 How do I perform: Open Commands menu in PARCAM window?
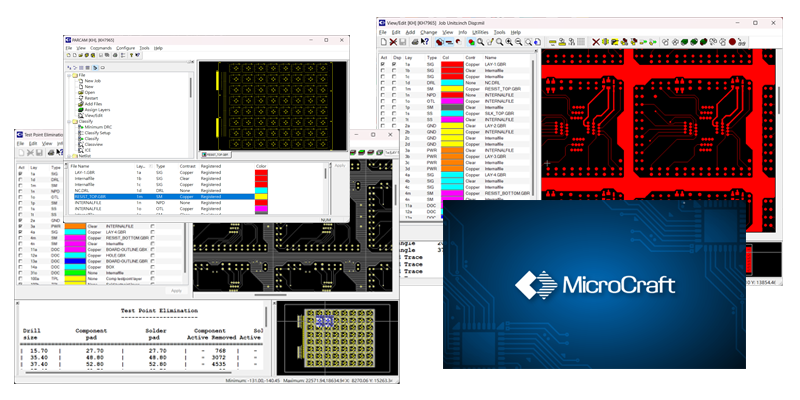[x=101, y=48]
